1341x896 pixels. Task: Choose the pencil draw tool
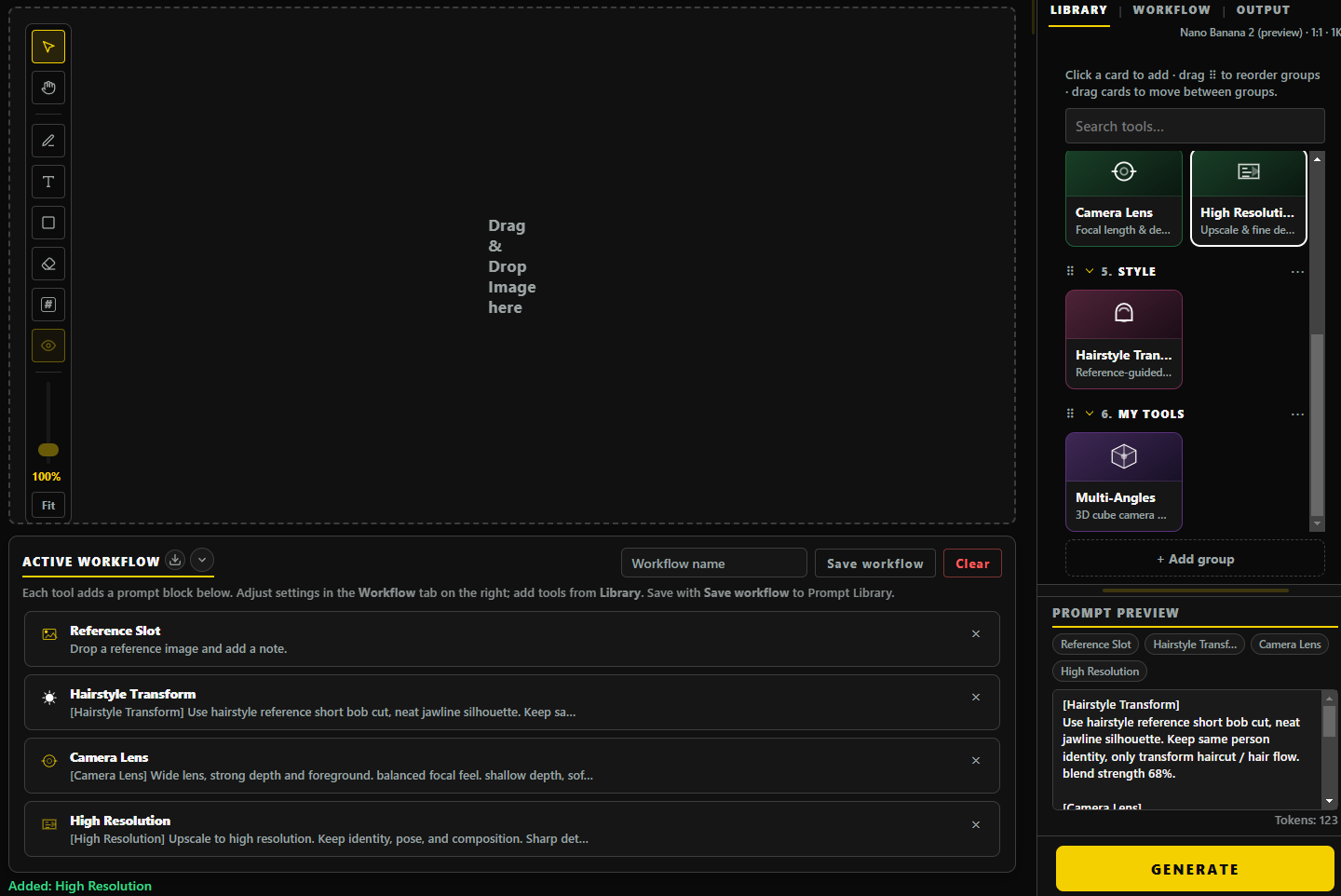pyautogui.click(x=48, y=141)
